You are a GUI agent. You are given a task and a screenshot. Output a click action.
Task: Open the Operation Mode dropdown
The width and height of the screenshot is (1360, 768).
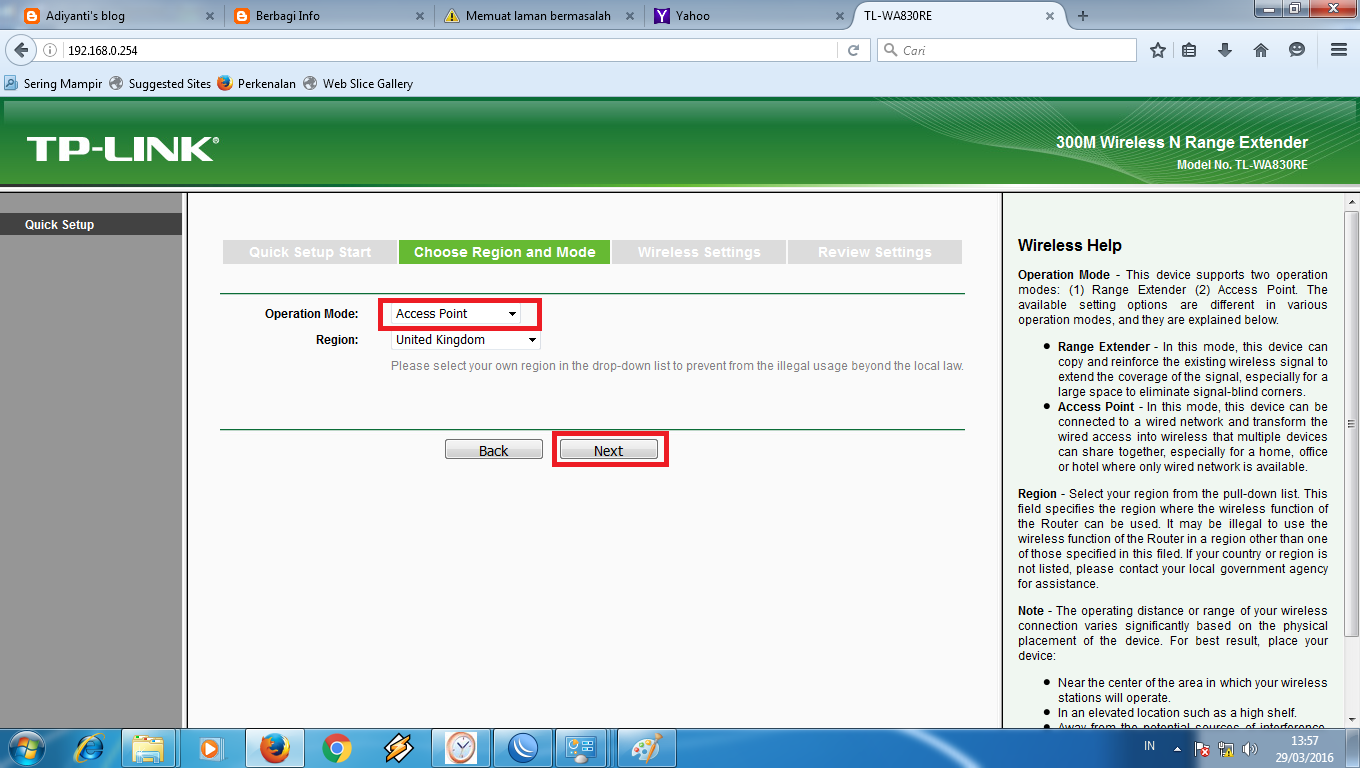pos(455,314)
